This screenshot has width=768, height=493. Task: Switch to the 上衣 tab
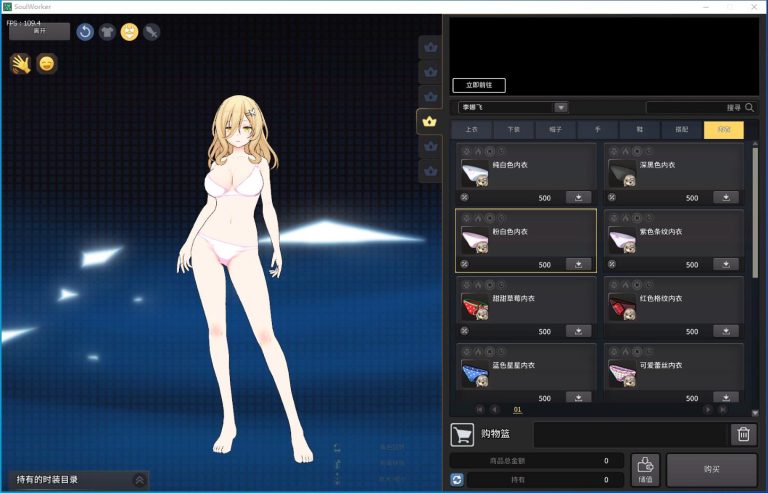(472, 130)
